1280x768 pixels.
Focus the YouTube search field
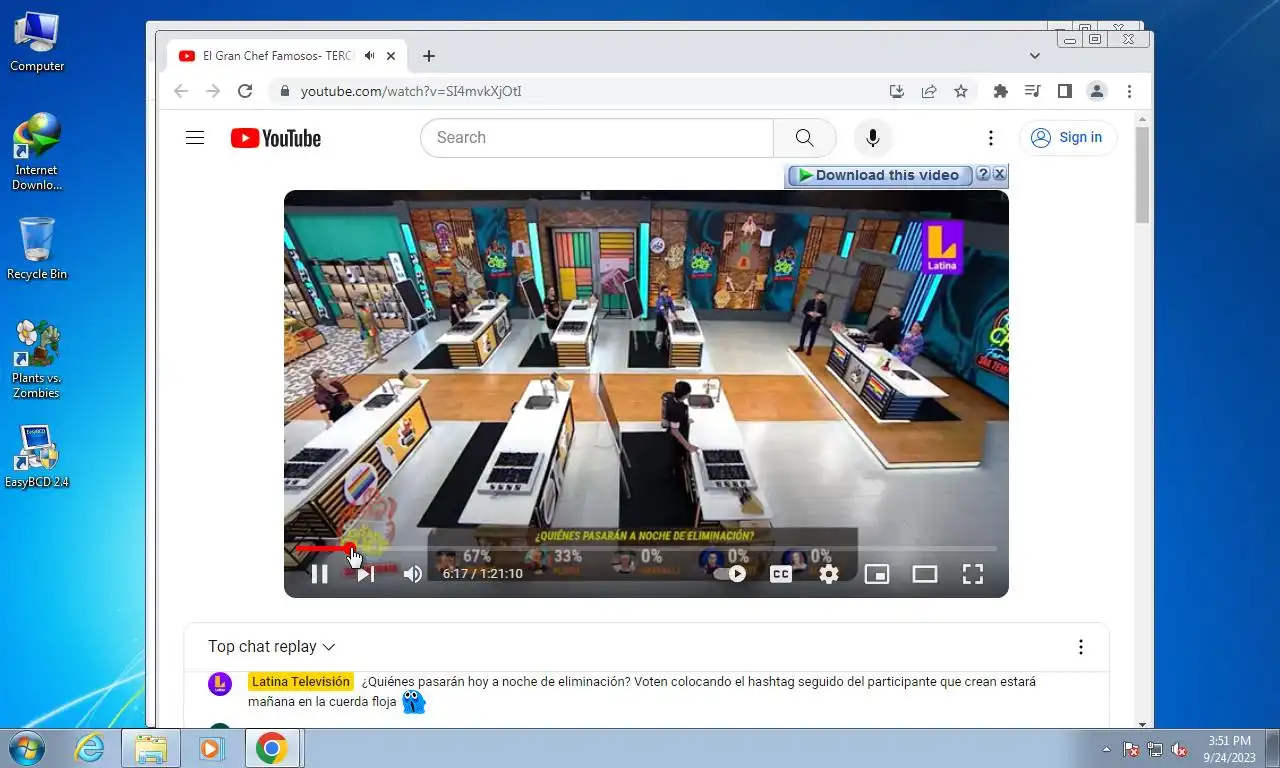[x=597, y=138]
